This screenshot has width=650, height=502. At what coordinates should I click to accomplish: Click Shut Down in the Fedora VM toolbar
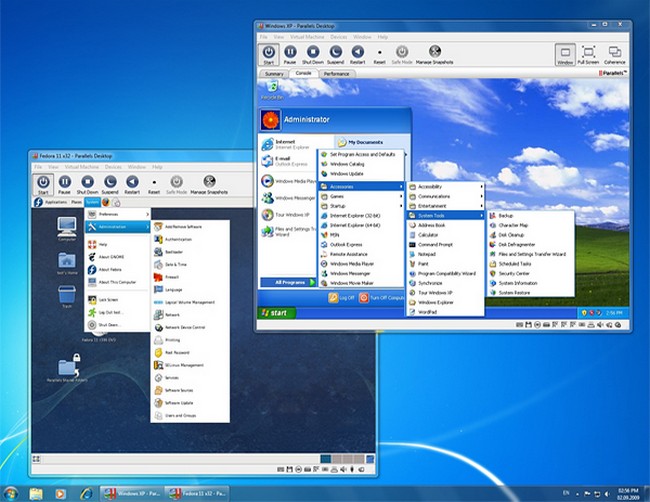(87, 182)
